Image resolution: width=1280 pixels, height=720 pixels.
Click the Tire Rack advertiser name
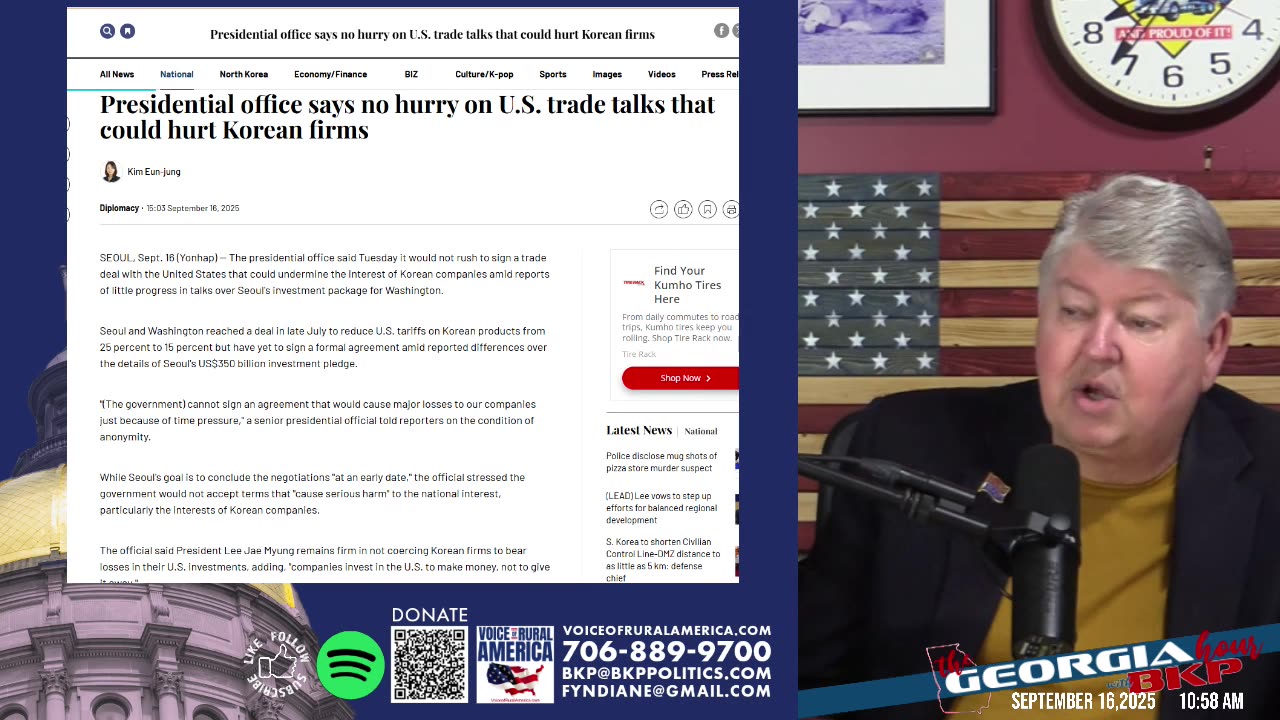639,354
